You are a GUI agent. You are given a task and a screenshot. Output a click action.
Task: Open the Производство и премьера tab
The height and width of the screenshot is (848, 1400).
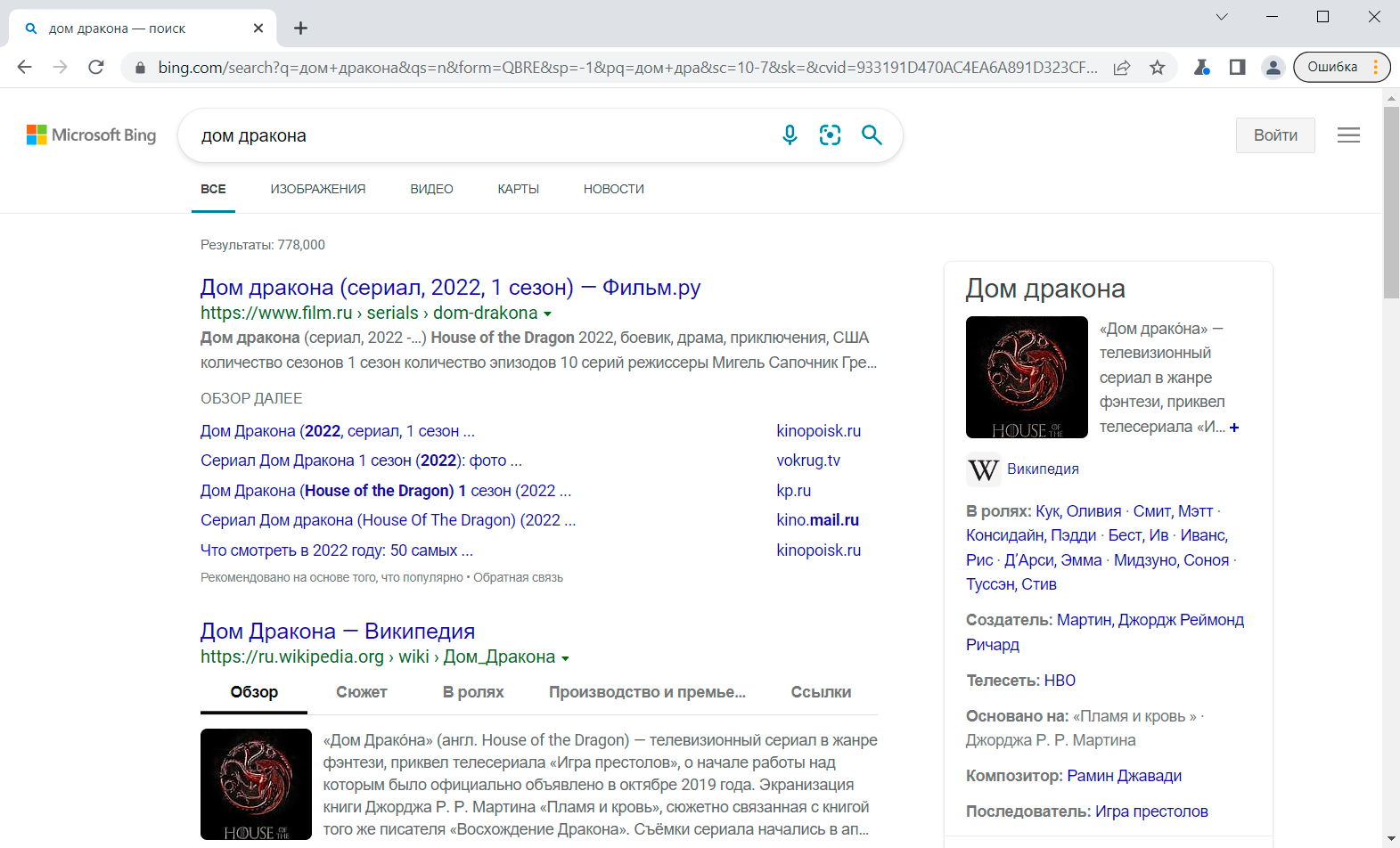click(x=647, y=692)
